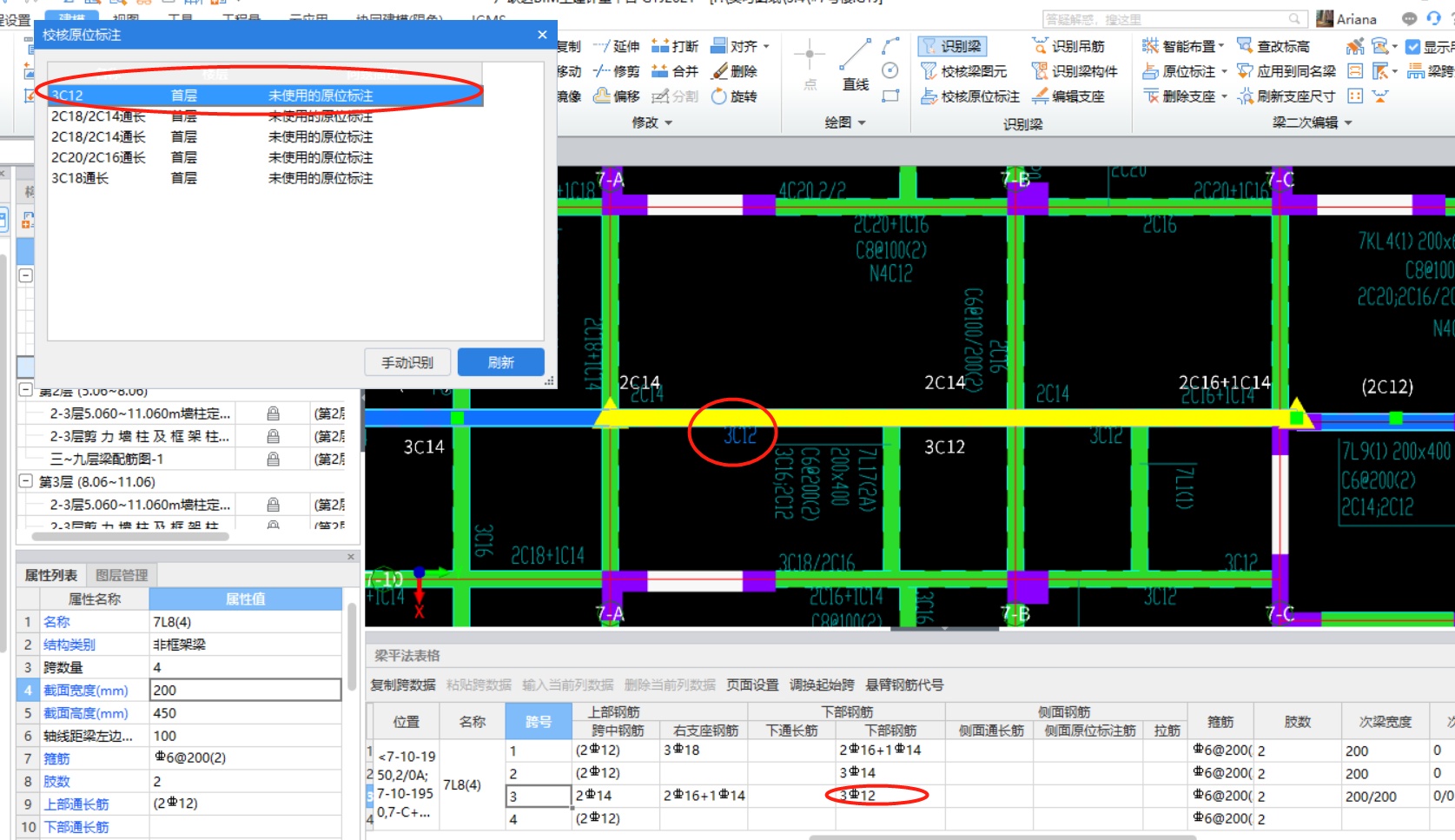Click the blue 刷新 button
Viewport: 1455px width, 840px height.
click(501, 362)
